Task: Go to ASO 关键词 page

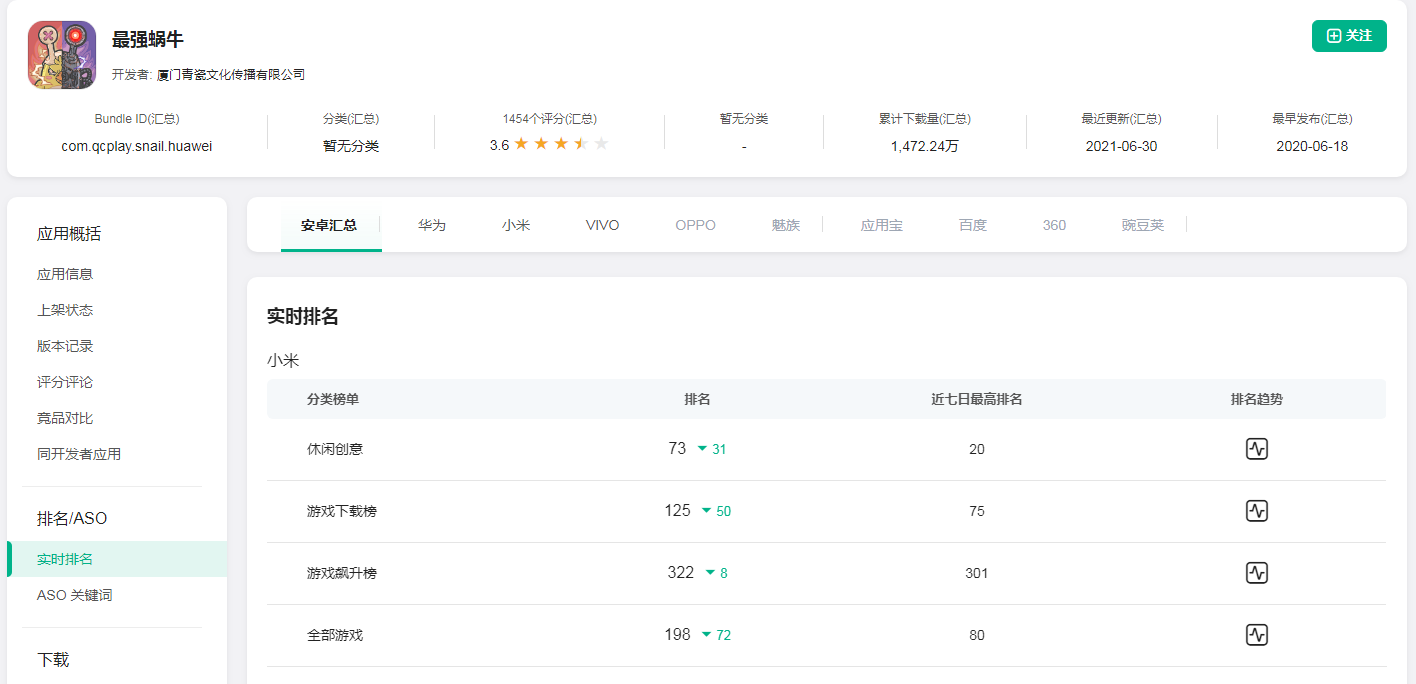Action: (x=75, y=595)
